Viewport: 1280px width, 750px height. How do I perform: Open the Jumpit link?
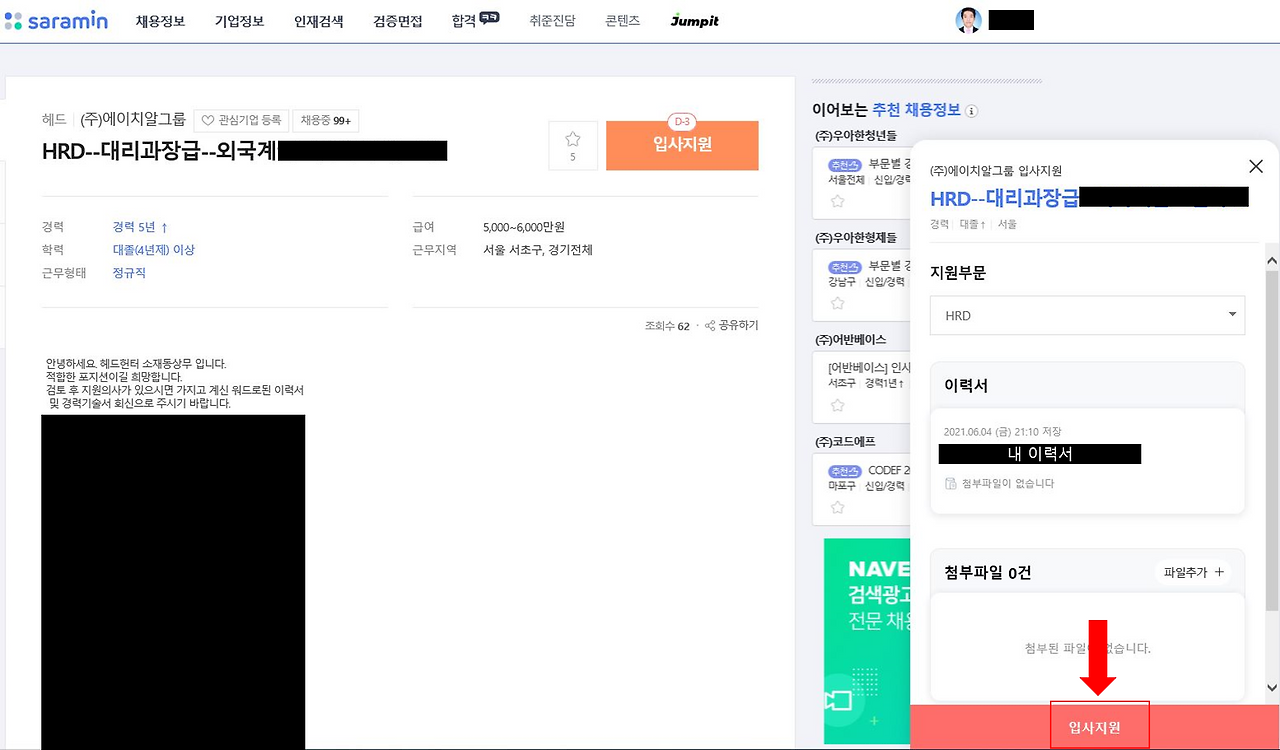click(695, 21)
